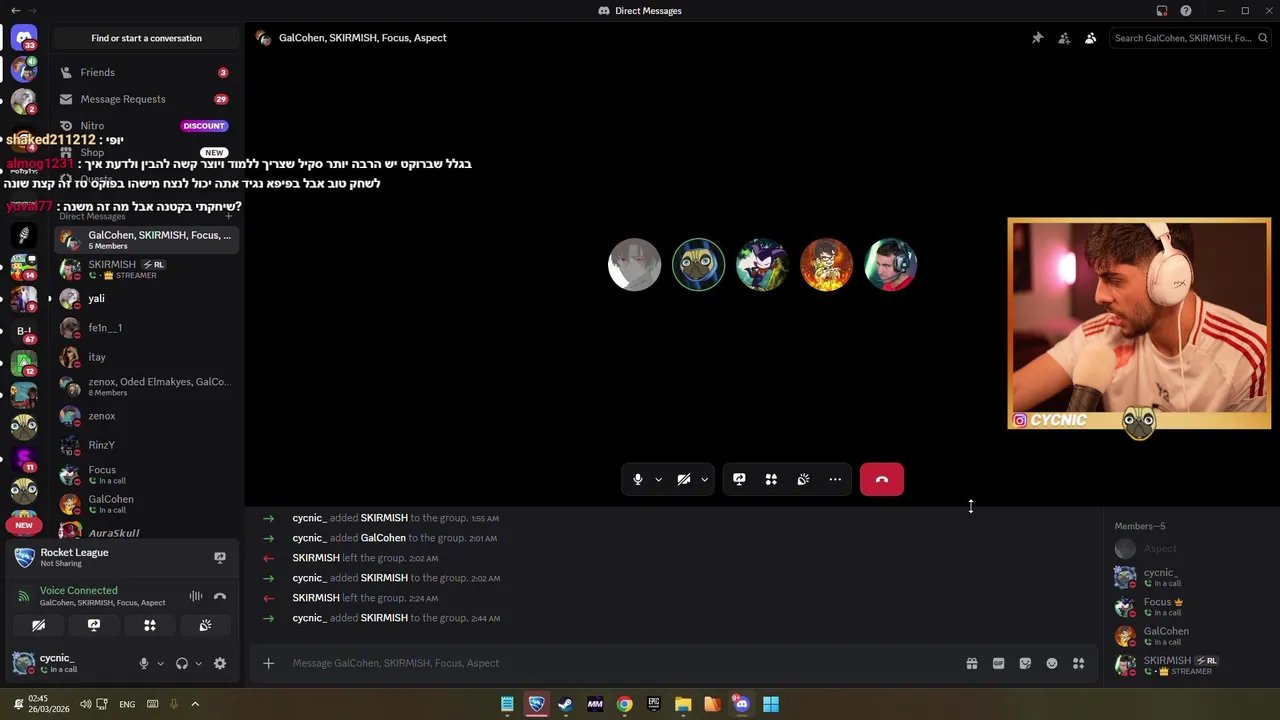1280x720 pixels.
Task: Hang up with the red disconnect button
Action: [x=881, y=480]
